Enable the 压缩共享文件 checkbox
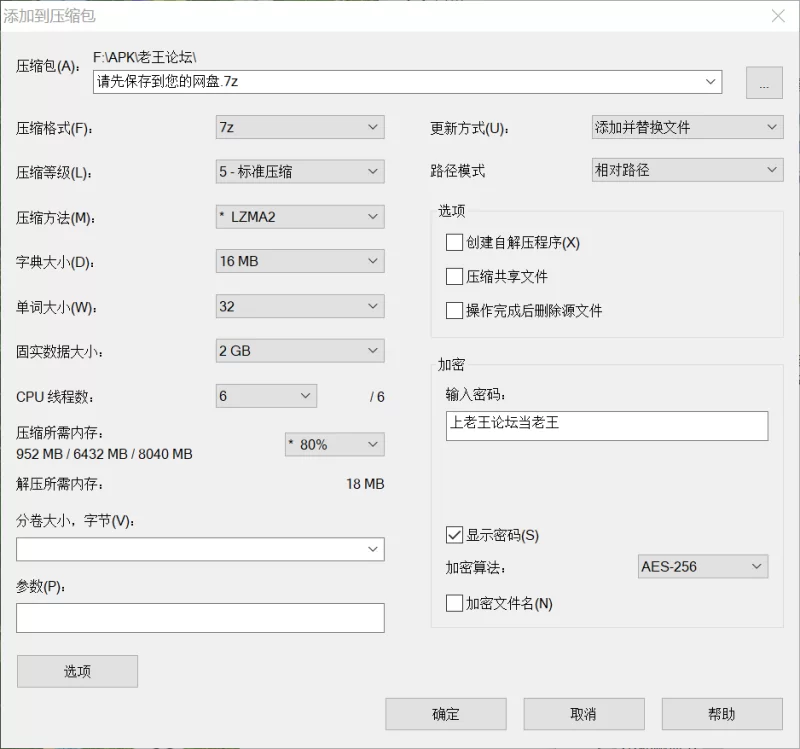This screenshot has height=749, width=800. tap(455, 276)
